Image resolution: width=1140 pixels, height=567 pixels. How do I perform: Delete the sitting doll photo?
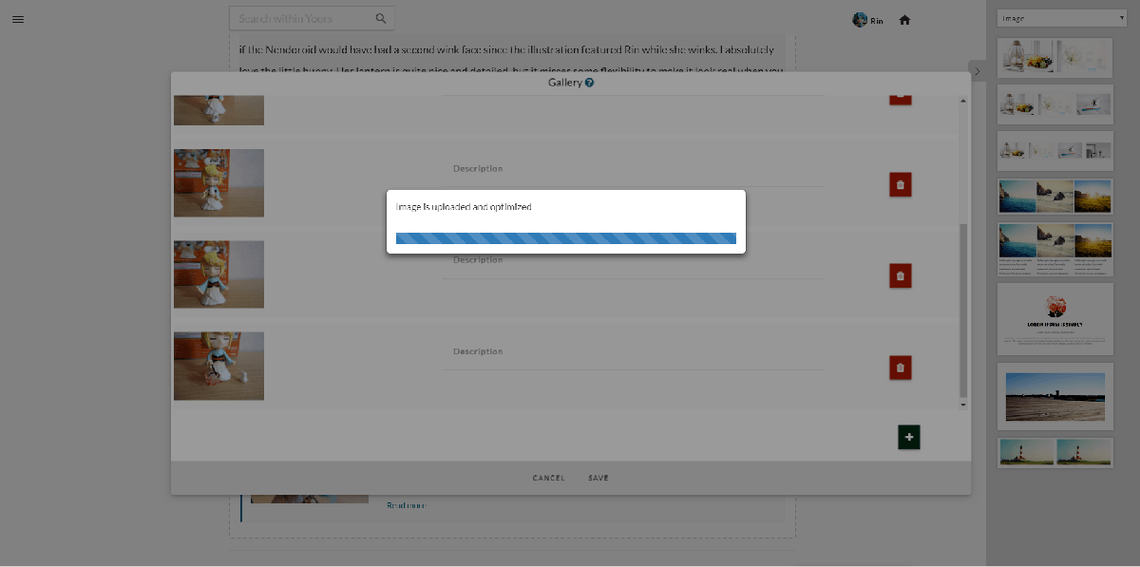900,368
